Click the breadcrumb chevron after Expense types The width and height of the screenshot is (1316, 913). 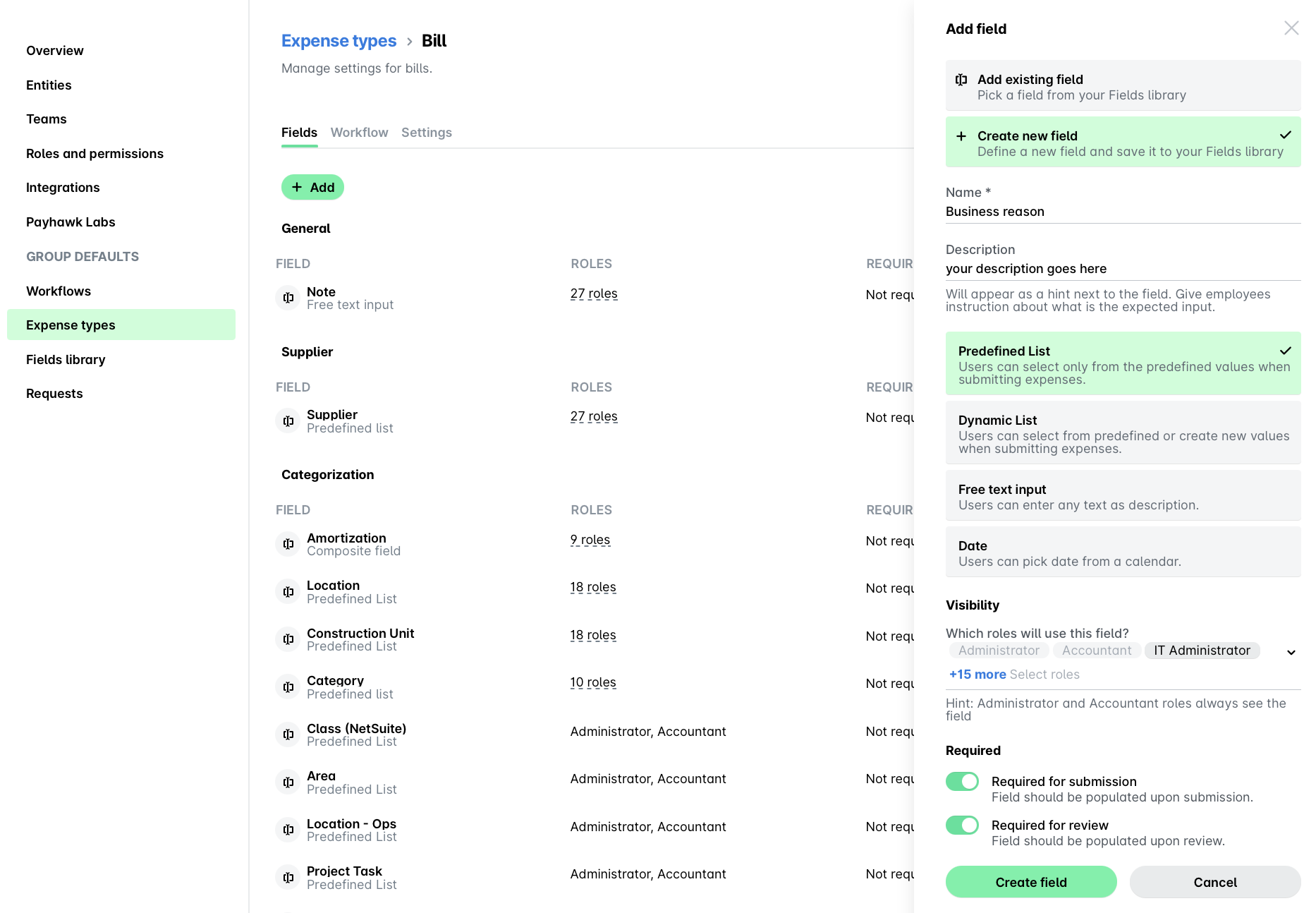(x=409, y=42)
